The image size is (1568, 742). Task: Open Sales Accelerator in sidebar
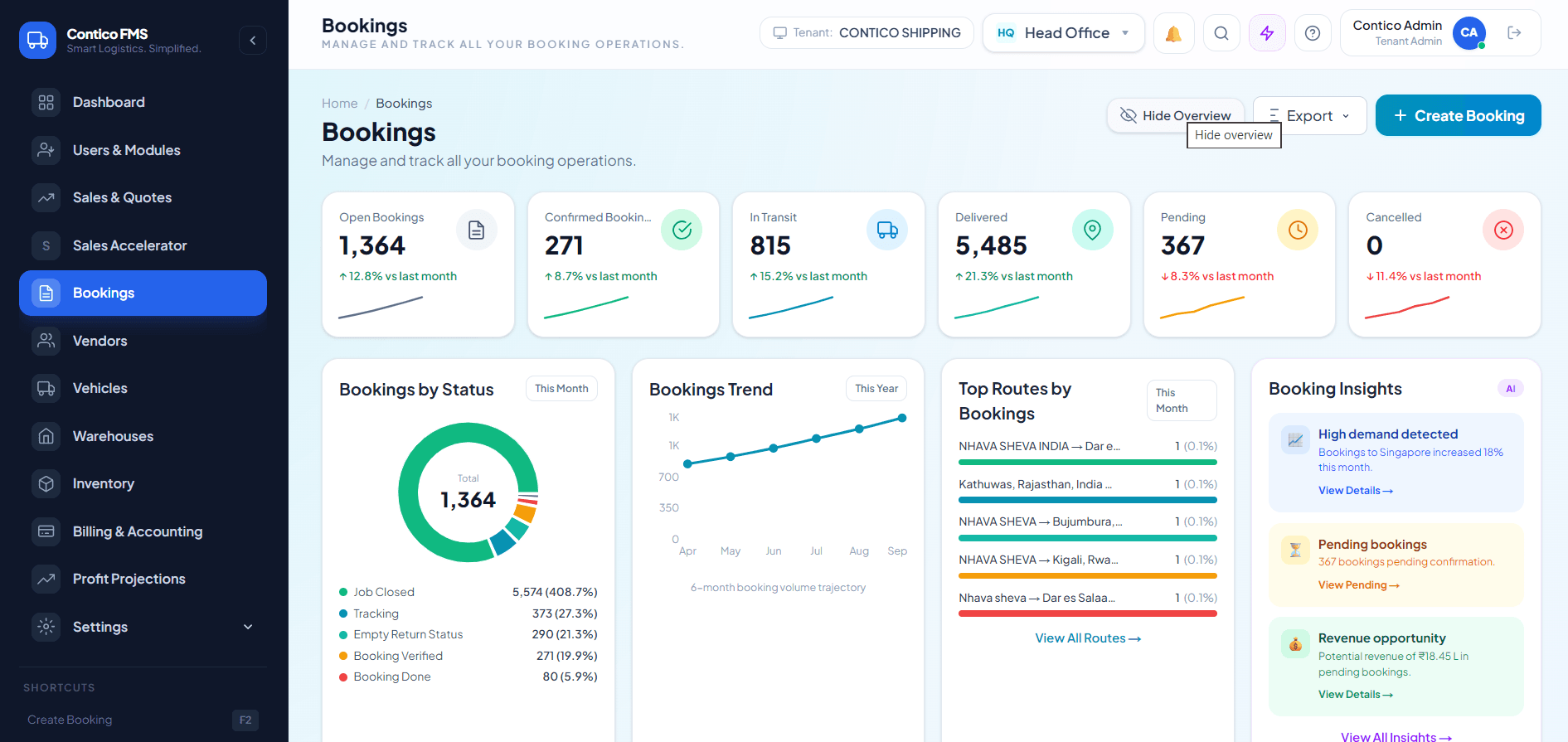click(143, 245)
